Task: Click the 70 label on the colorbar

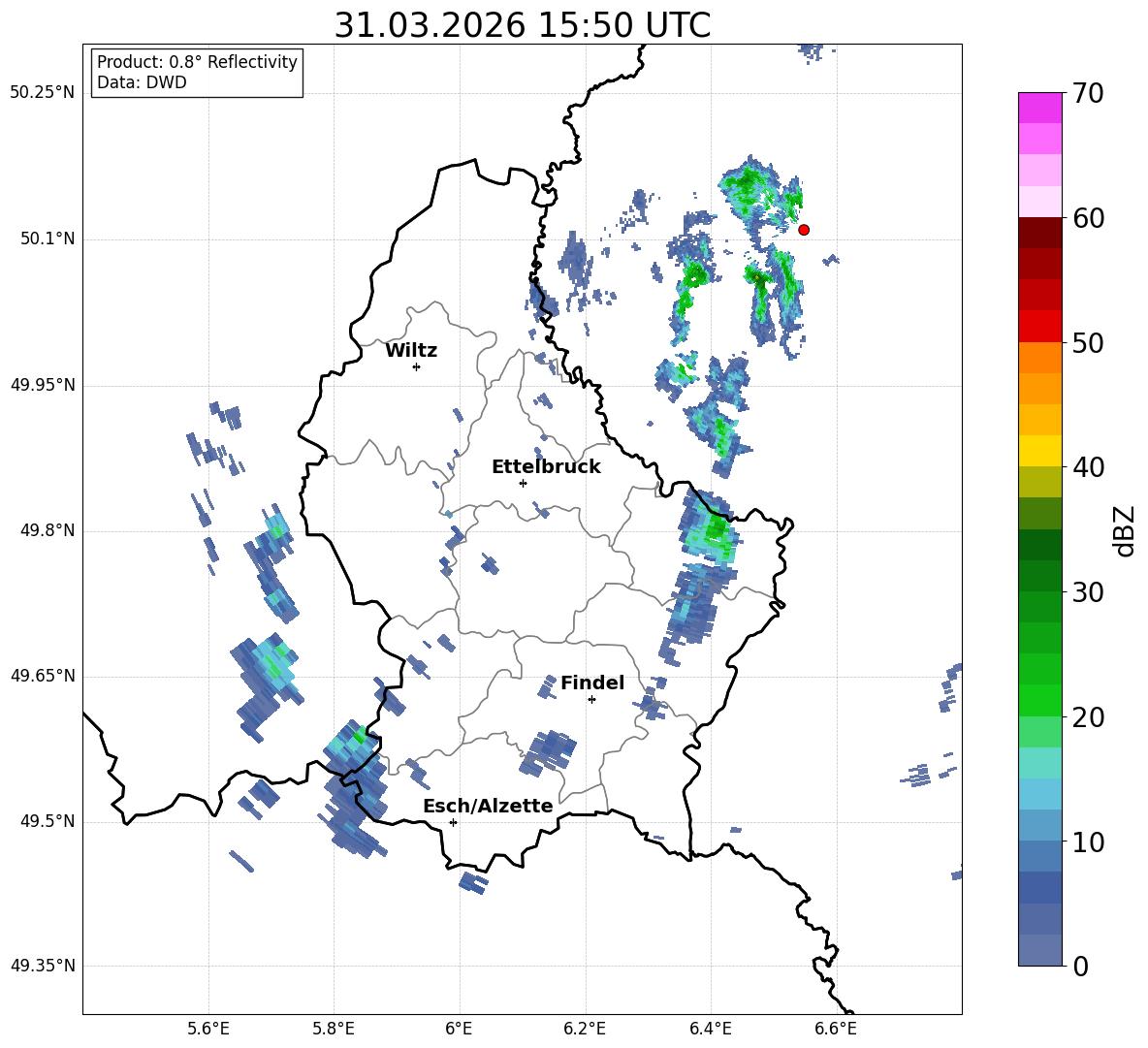Action: point(1088,93)
